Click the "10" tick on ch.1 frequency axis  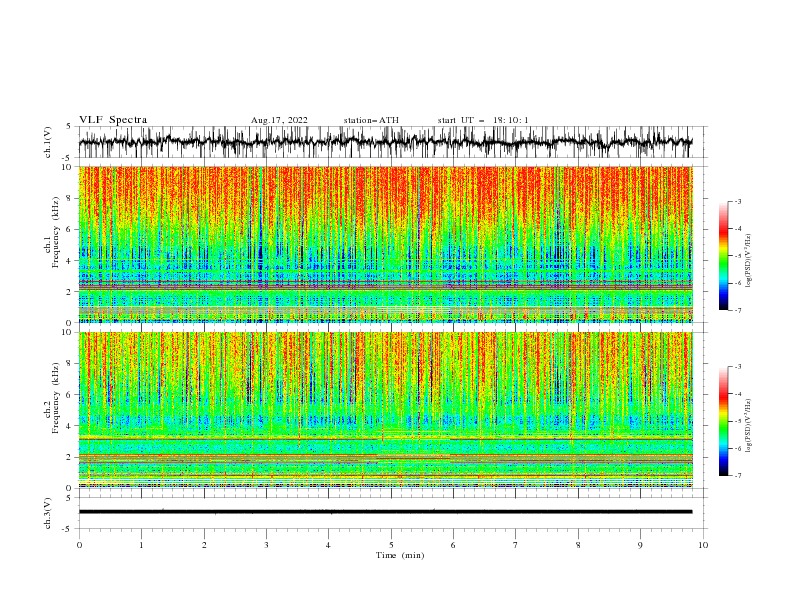click(x=68, y=167)
